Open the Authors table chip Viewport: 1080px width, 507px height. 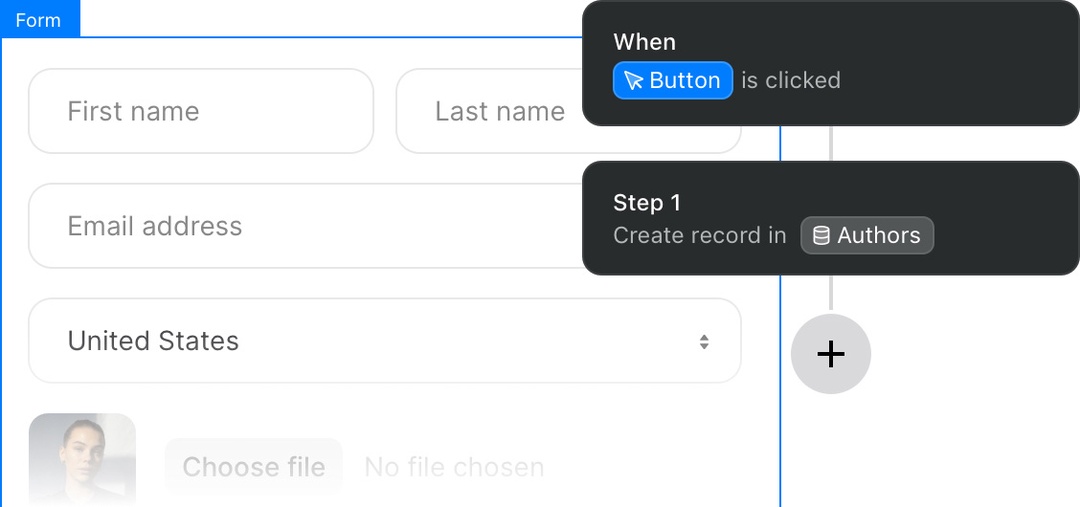click(867, 236)
